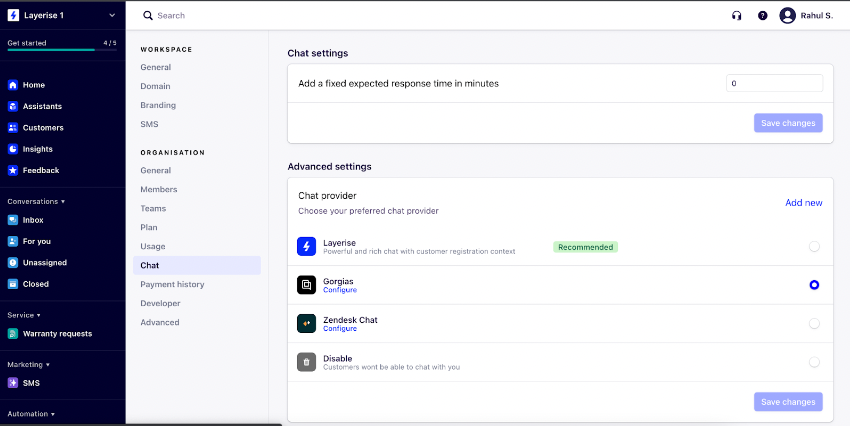The image size is (852, 426).
Task: Open the Branding settings page
Action: (x=158, y=105)
